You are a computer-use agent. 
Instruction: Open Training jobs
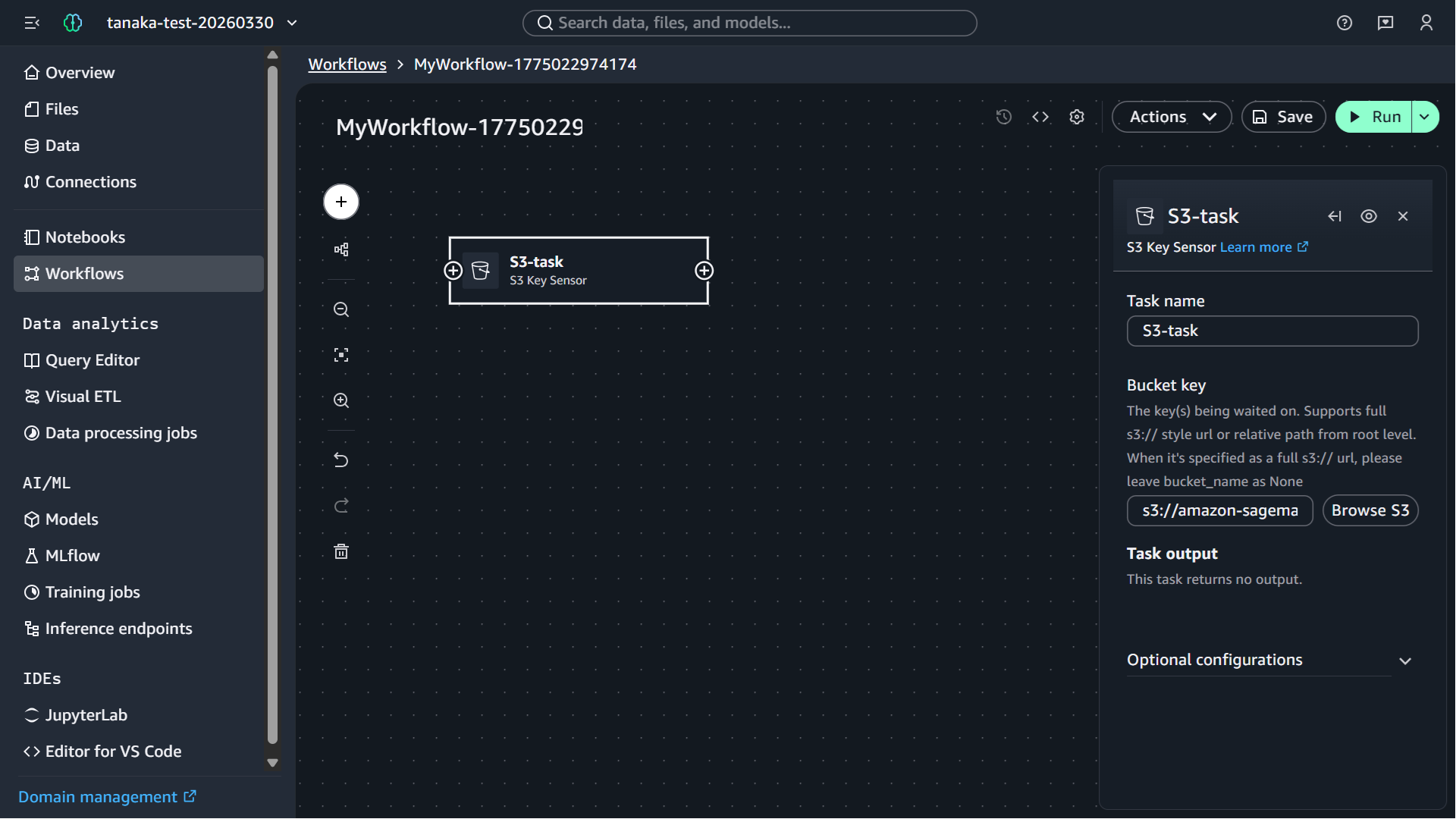point(139,592)
